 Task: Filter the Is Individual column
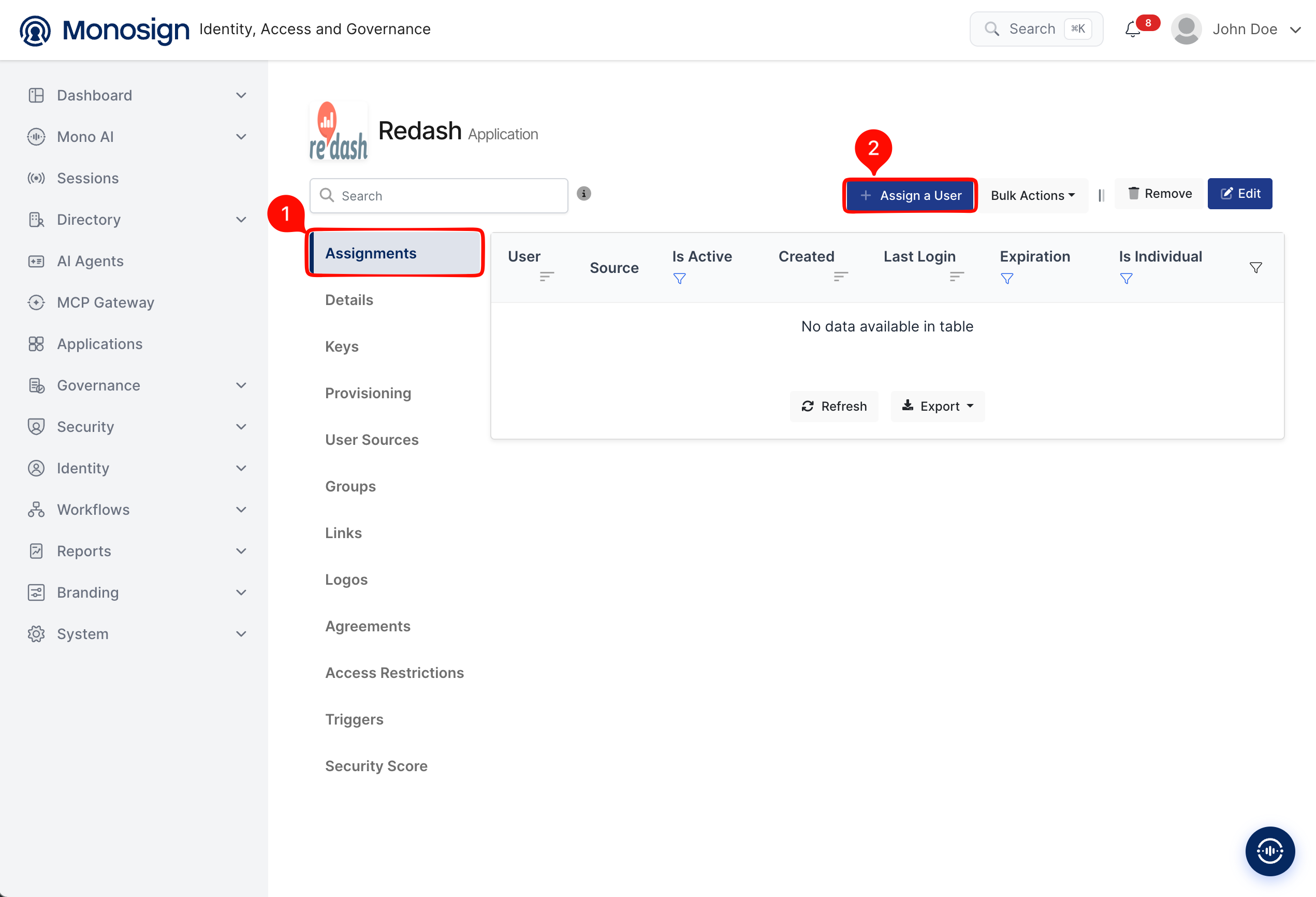pos(1125,278)
